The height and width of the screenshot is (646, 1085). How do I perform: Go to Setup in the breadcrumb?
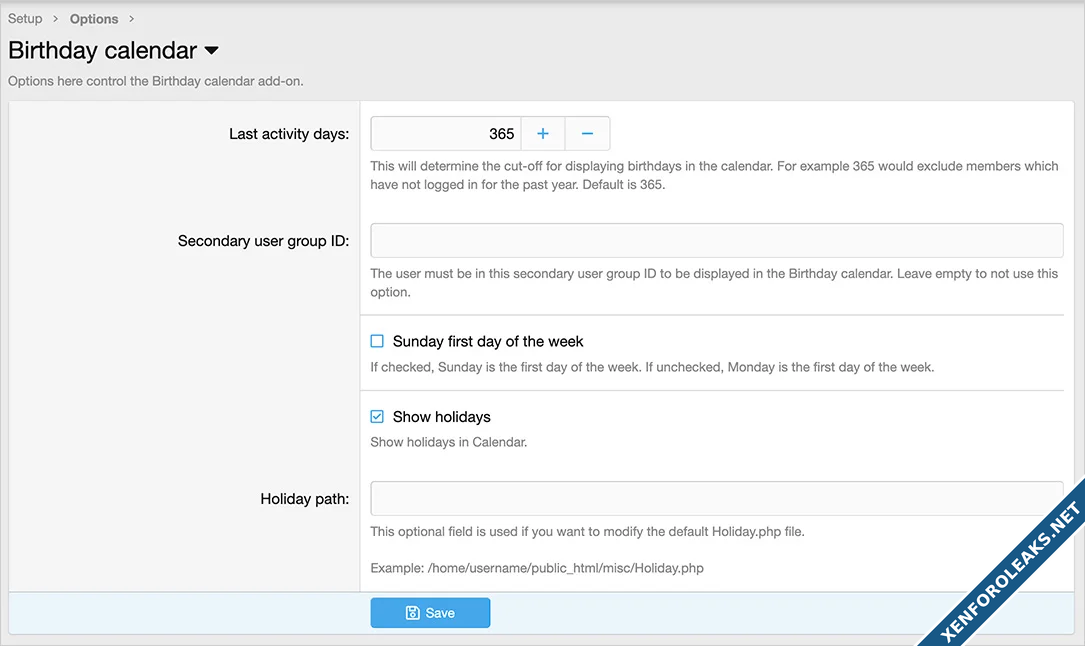(x=25, y=19)
